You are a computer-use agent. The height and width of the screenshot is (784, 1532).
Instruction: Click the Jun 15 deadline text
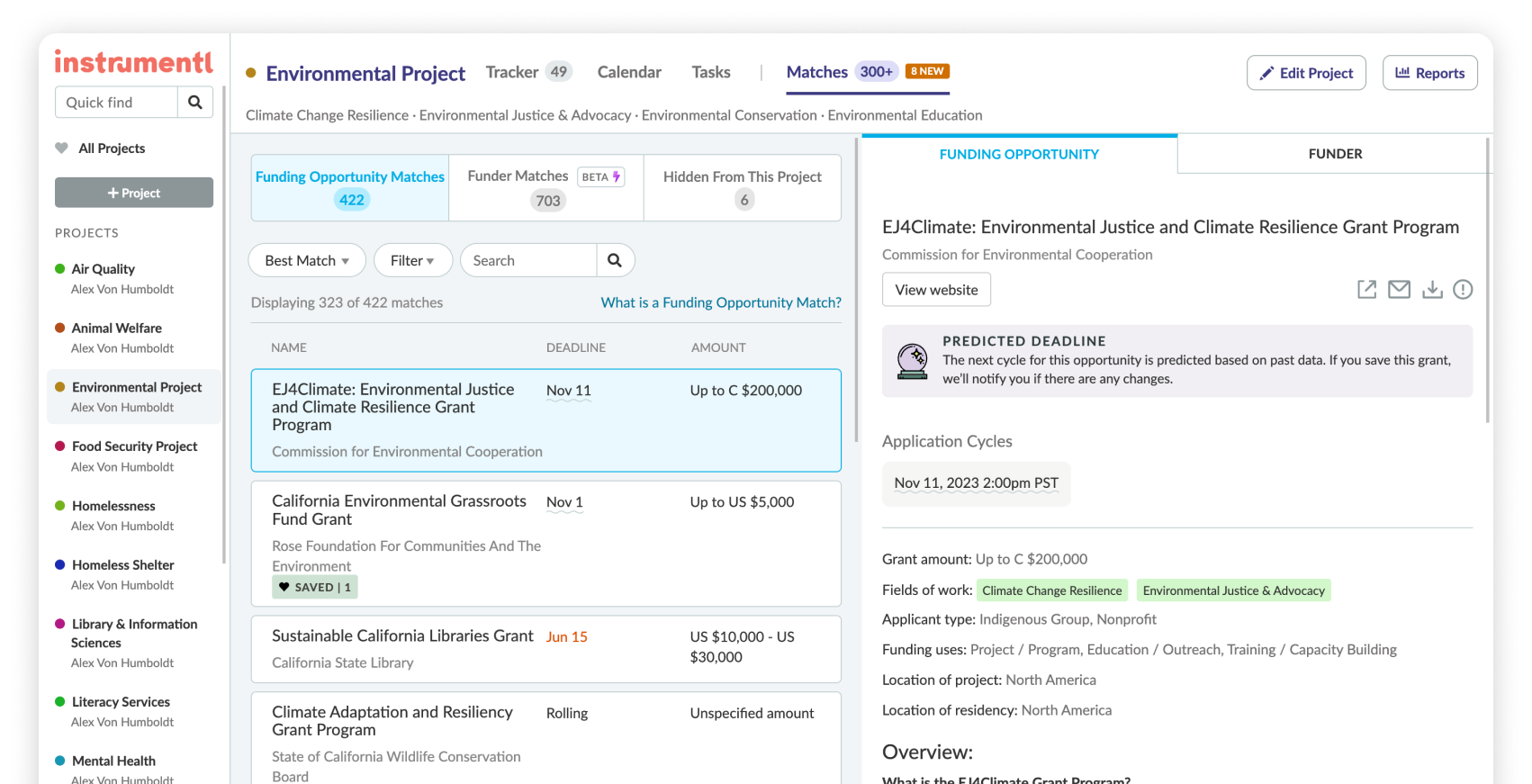[x=567, y=637]
